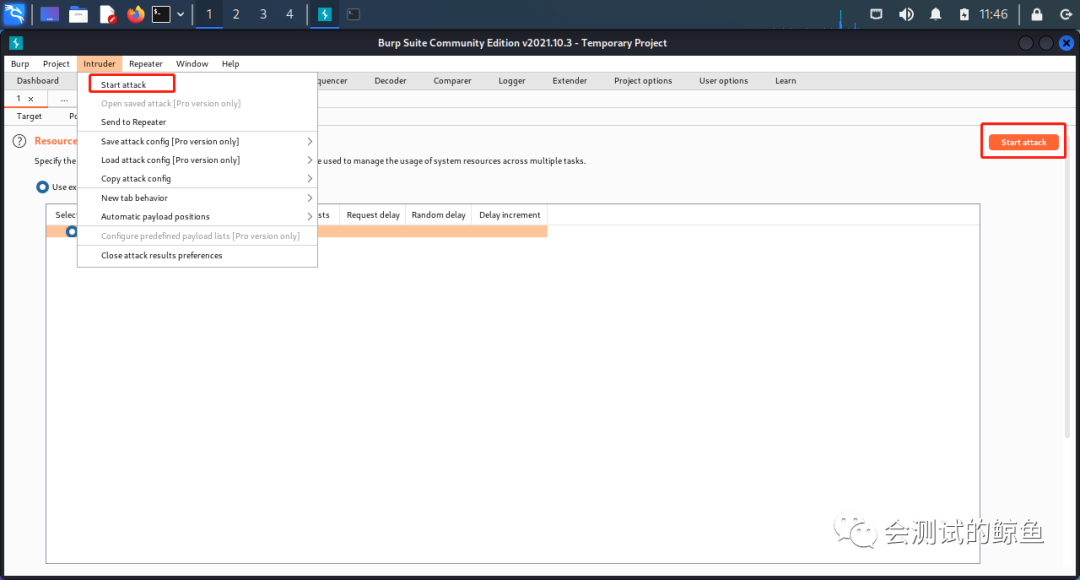
Task: Close Intruder attack tab 1
Action: click(x=30, y=99)
